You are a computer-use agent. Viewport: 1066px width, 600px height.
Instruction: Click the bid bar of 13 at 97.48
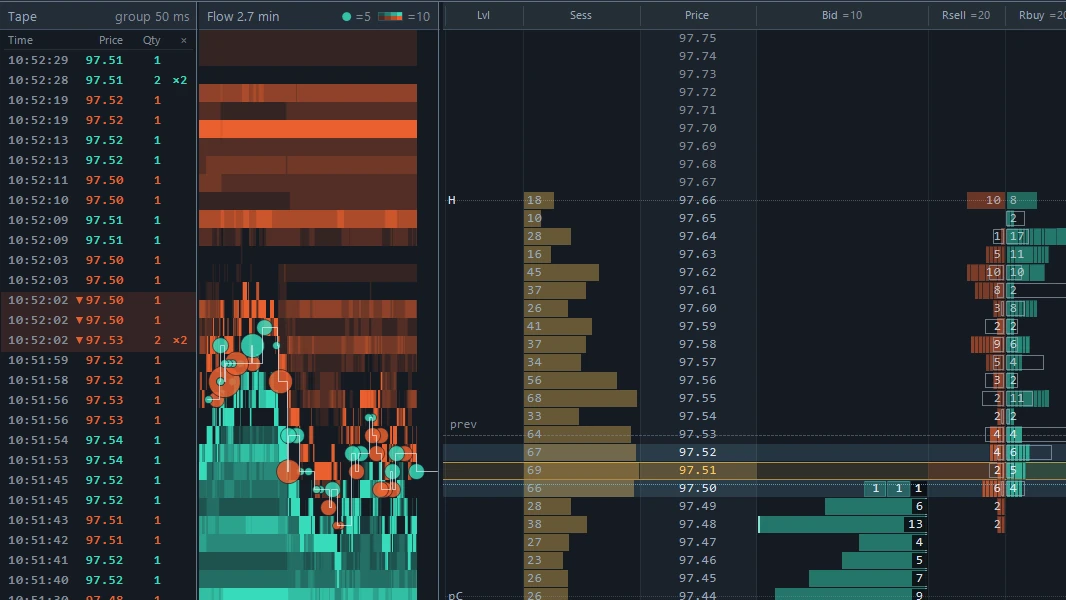pos(842,525)
